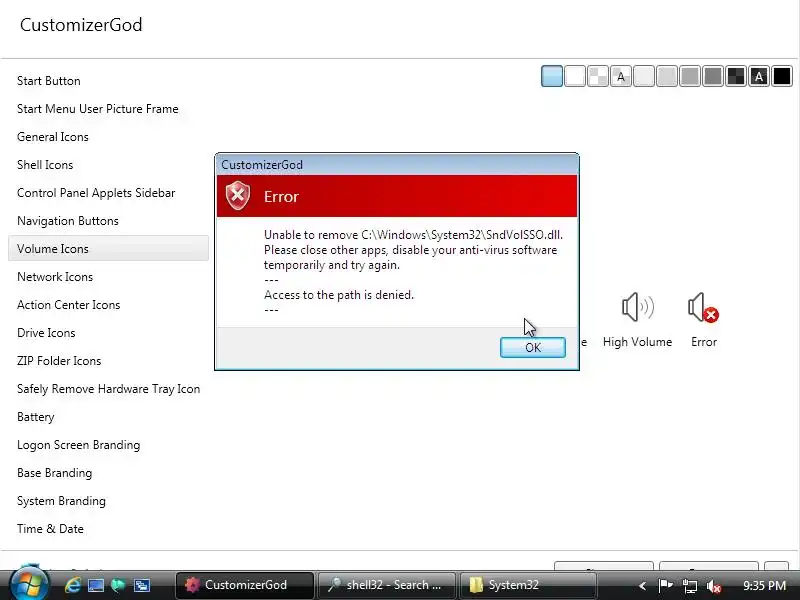800x600 pixels.
Task: Switch to CustomizerGod taskbar button
Action: tap(245, 585)
